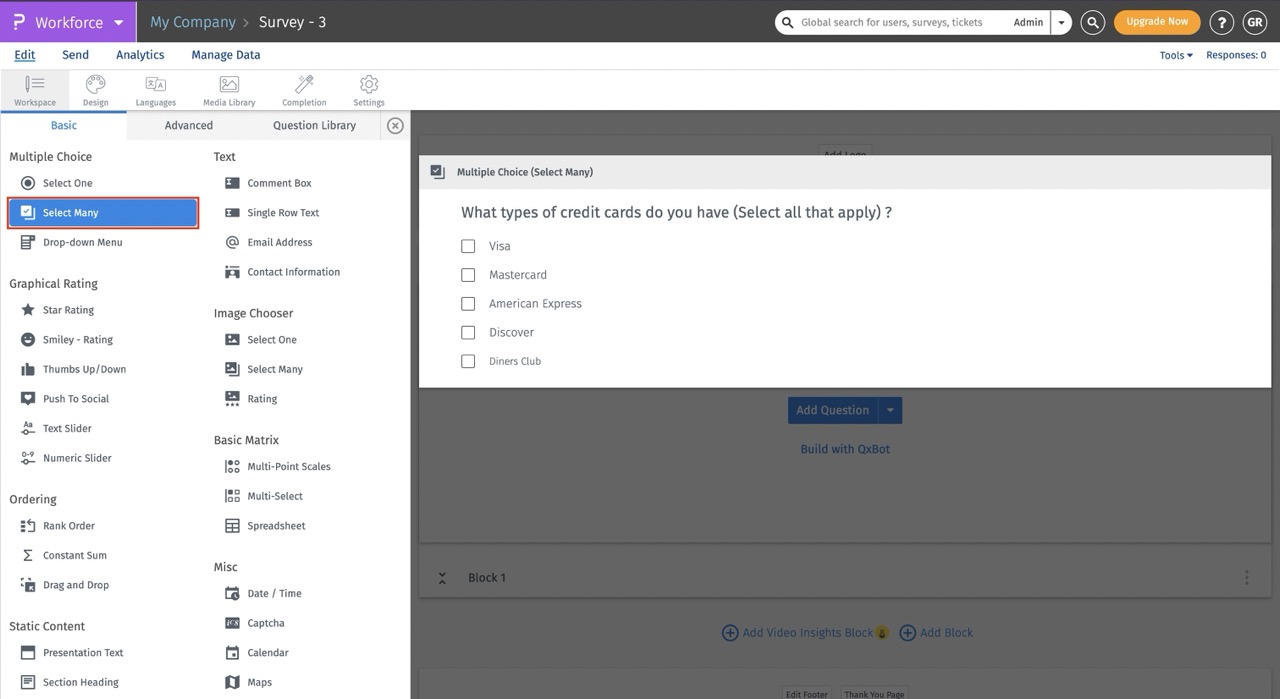The width and height of the screenshot is (1280, 699).
Task: Click the Upgrade Now button
Action: (x=1157, y=21)
